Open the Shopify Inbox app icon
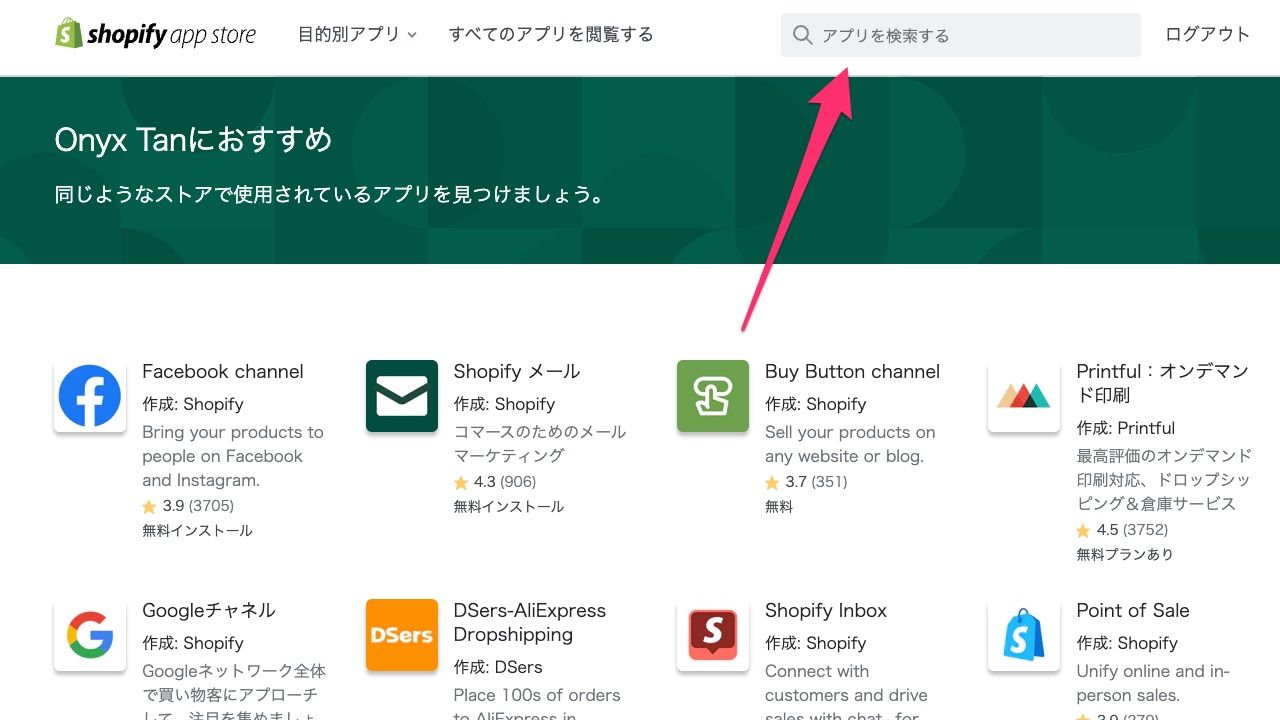1280x720 pixels. (713, 635)
